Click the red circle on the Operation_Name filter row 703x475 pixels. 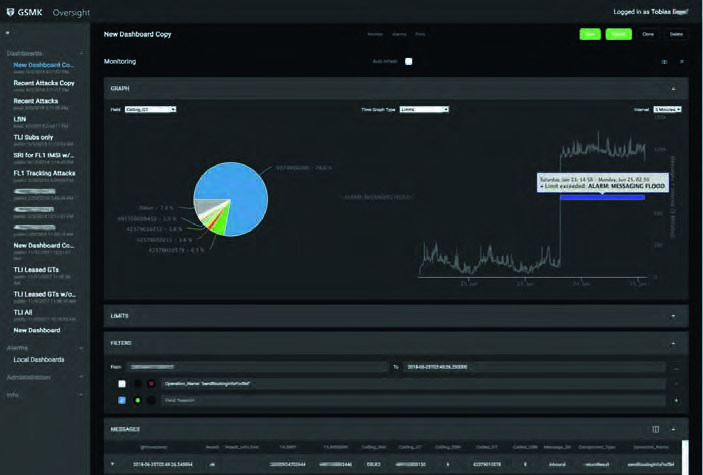[x=152, y=384]
